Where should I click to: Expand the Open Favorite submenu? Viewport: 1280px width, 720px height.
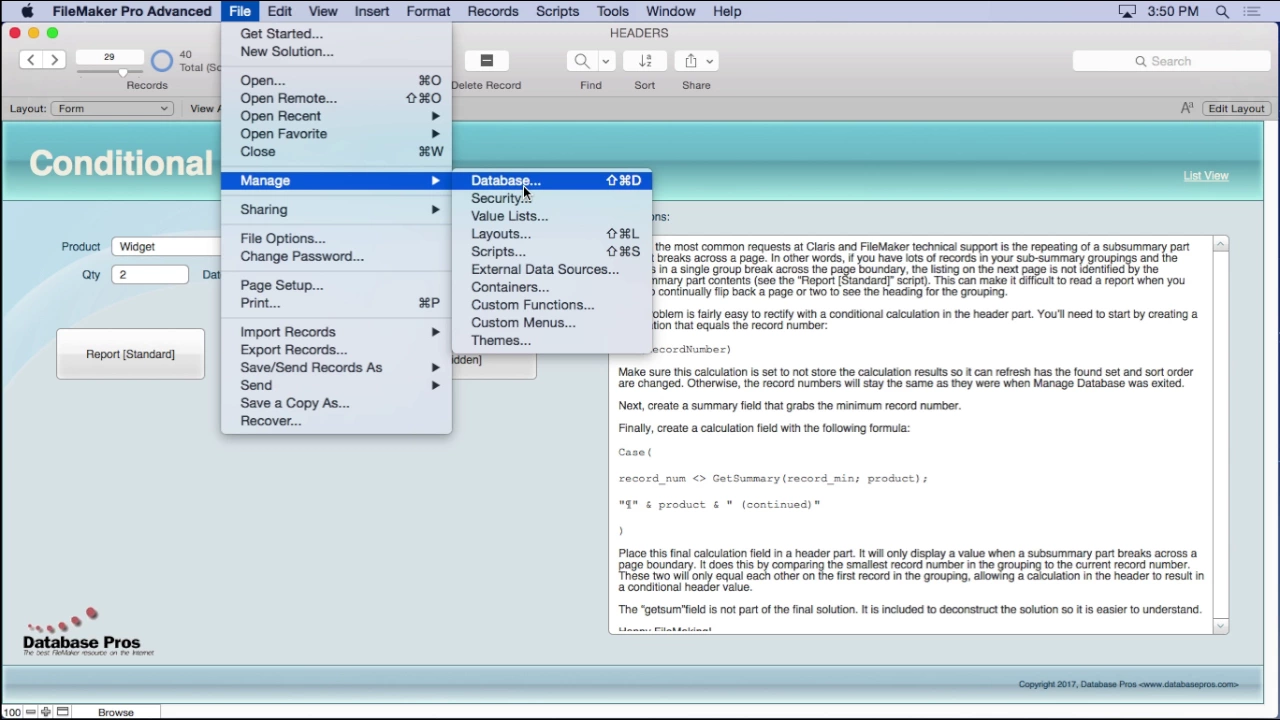coord(337,134)
